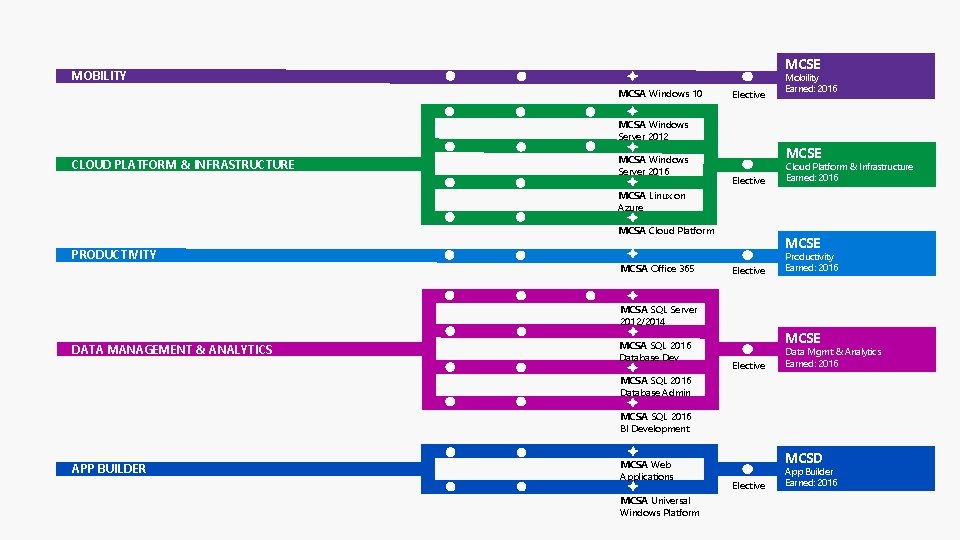Click the MOBILITY track title
The height and width of the screenshot is (540, 960).
point(99,76)
